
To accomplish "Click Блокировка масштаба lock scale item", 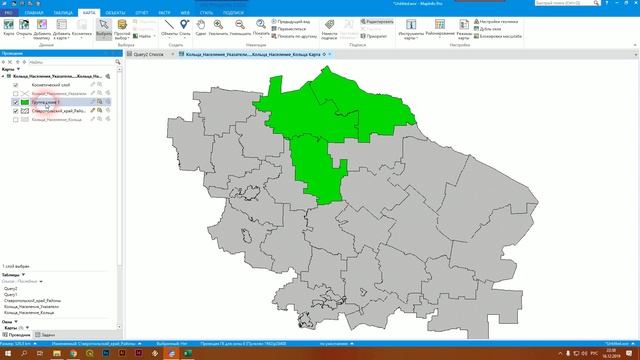I will point(498,36).
